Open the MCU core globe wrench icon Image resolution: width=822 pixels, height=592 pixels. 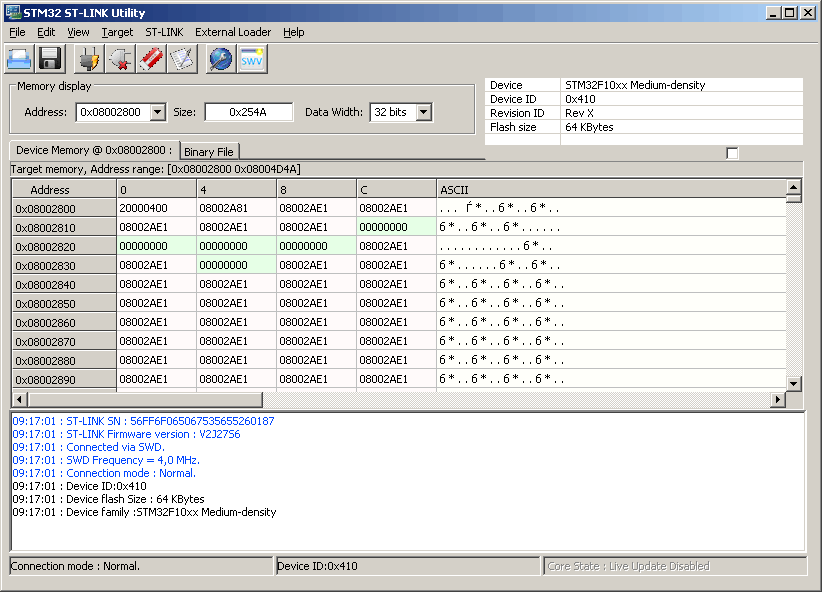pos(220,60)
